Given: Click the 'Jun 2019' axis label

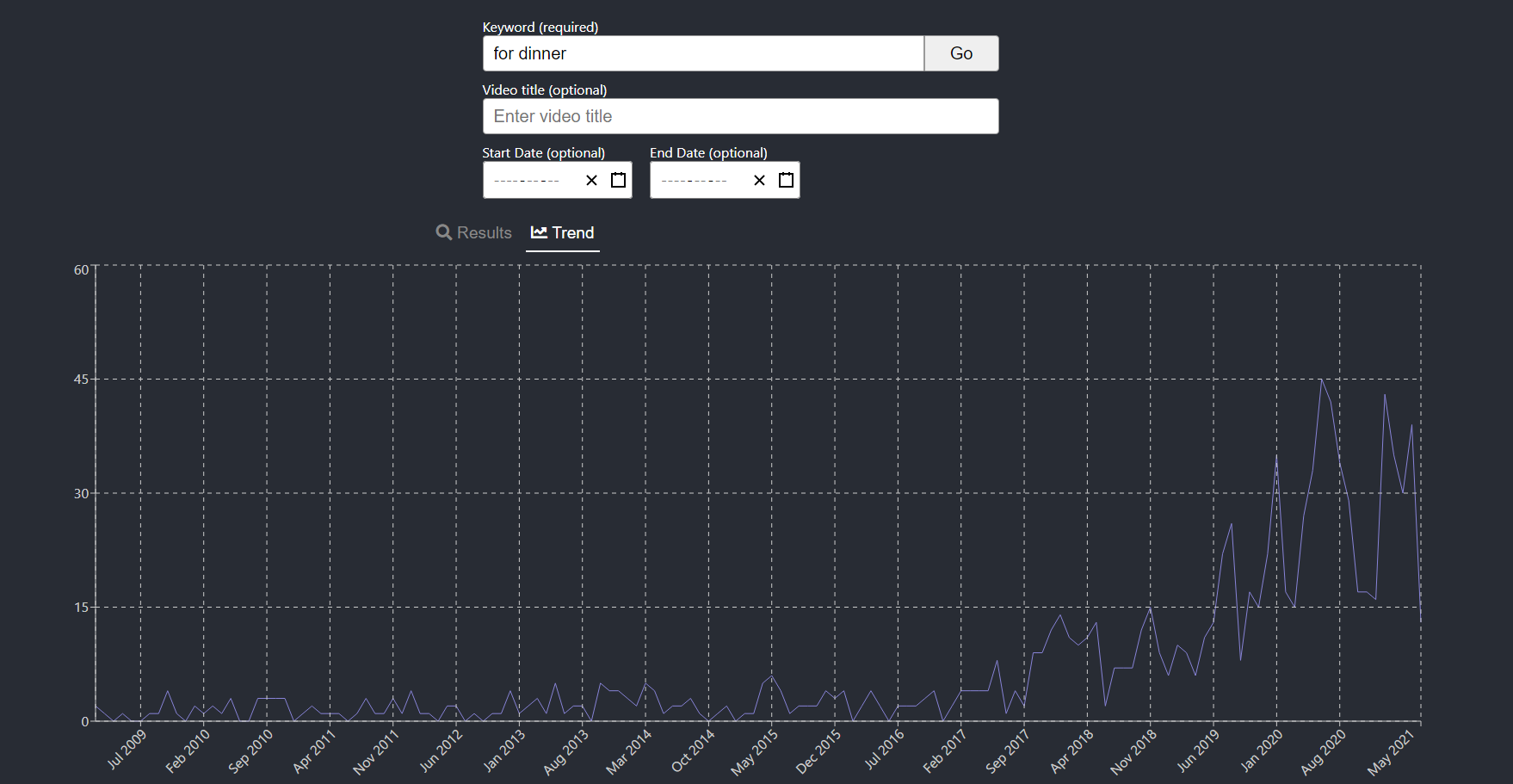Looking at the screenshot, I should 1198,750.
